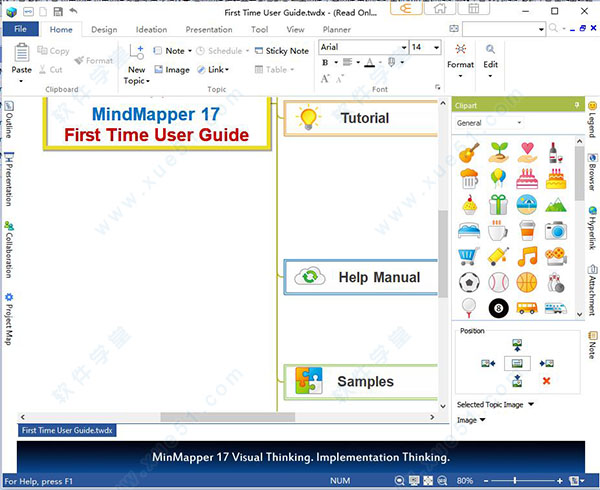Viewport: 600px width, 490px height.
Task: Click the horizontal scrollbar thumb
Action: pyautogui.click(x=227, y=417)
